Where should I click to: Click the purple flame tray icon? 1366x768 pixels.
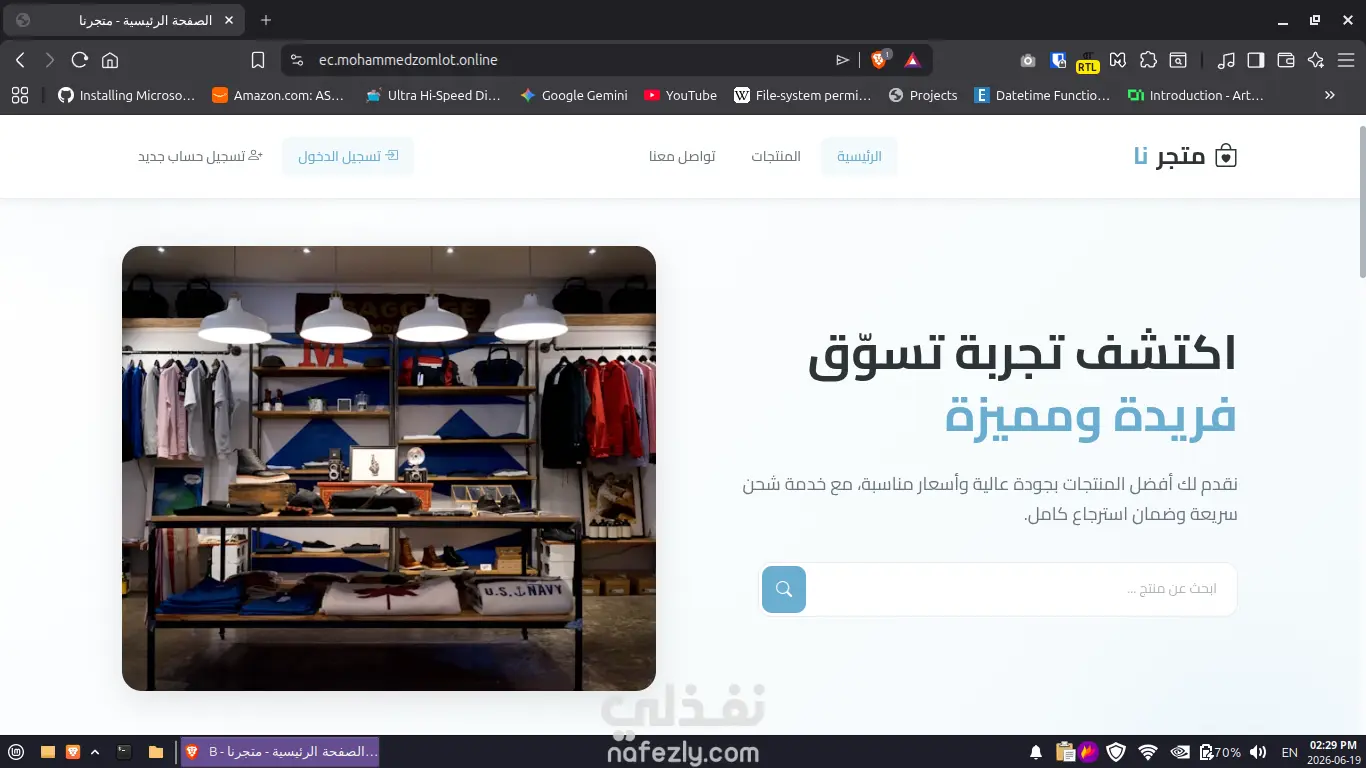pyautogui.click(x=1089, y=752)
